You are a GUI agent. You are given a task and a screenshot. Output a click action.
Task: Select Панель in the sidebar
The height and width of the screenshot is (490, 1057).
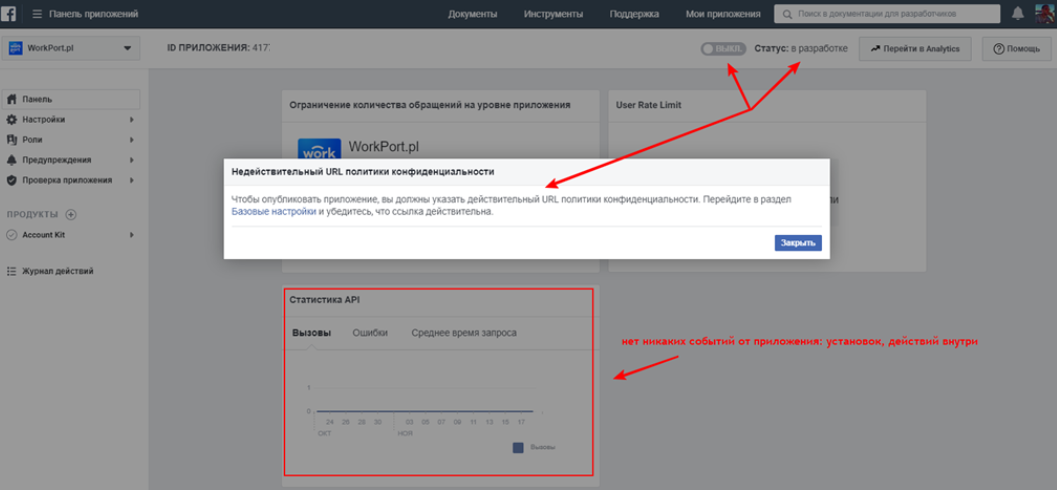(x=71, y=99)
